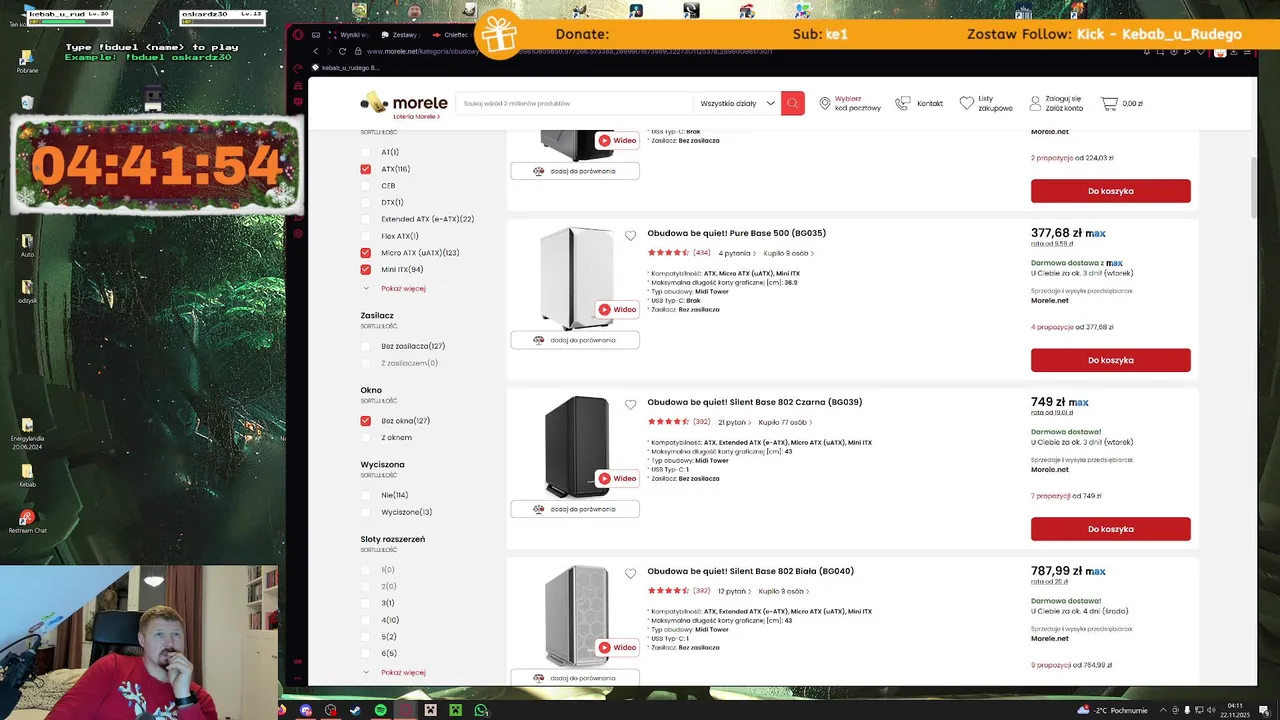The image size is (1280, 720).
Task: Open Discord from the taskbar
Action: point(305,710)
